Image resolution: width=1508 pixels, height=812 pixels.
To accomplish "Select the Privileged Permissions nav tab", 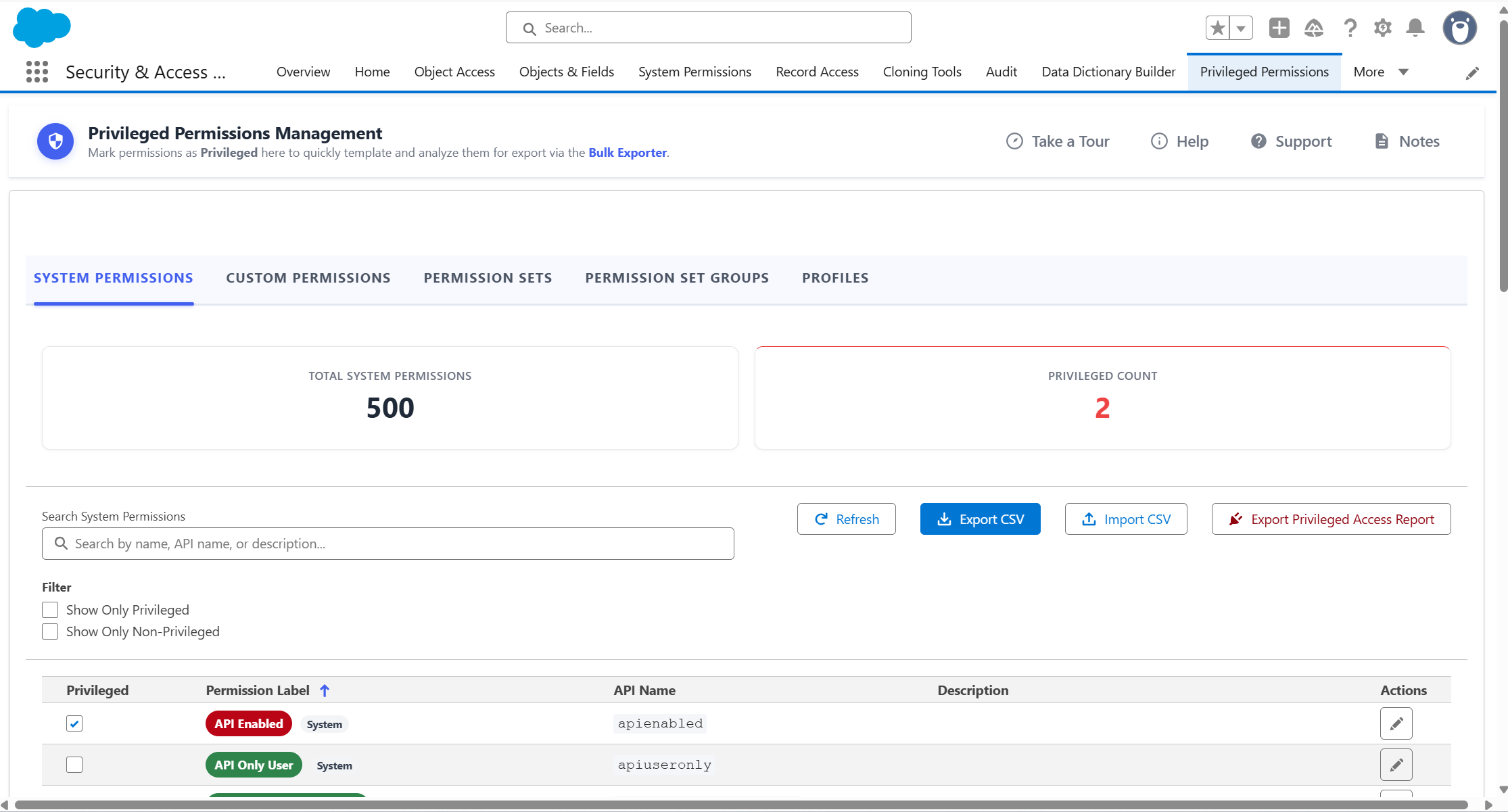I will tap(1264, 72).
